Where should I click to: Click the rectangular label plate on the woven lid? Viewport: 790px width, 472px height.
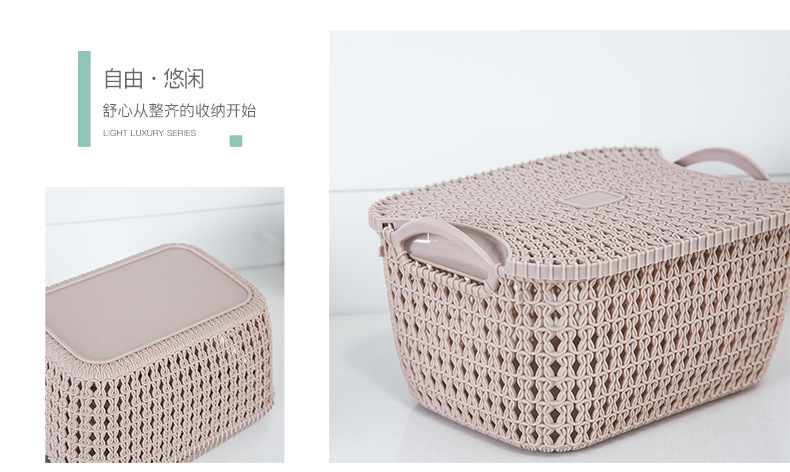pyautogui.click(x=591, y=197)
